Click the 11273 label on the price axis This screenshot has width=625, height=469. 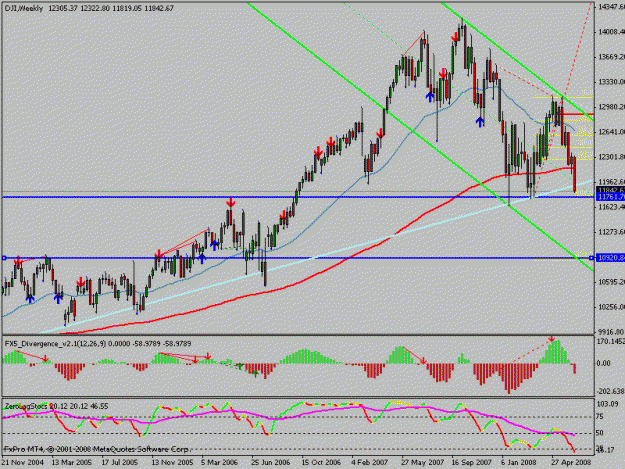coord(611,232)
